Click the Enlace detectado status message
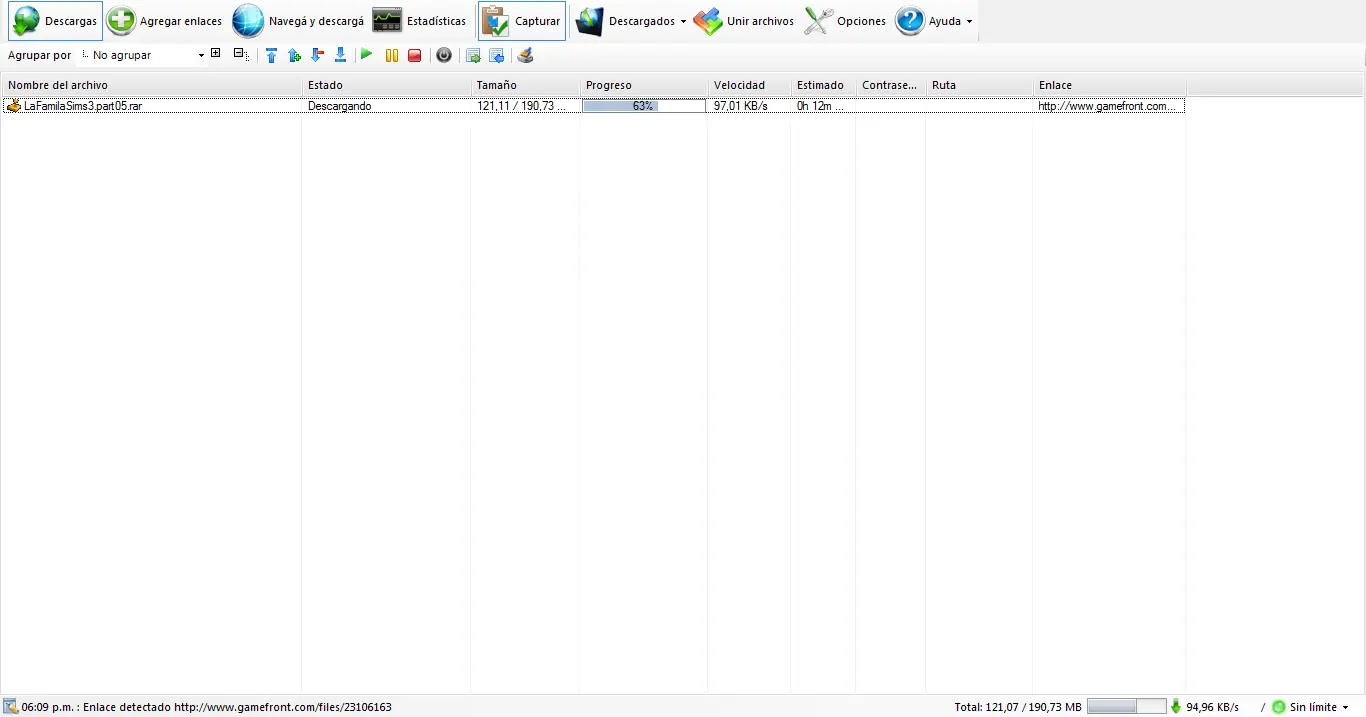The width and height of the screenshot is (1366, 717). (207, 707)
